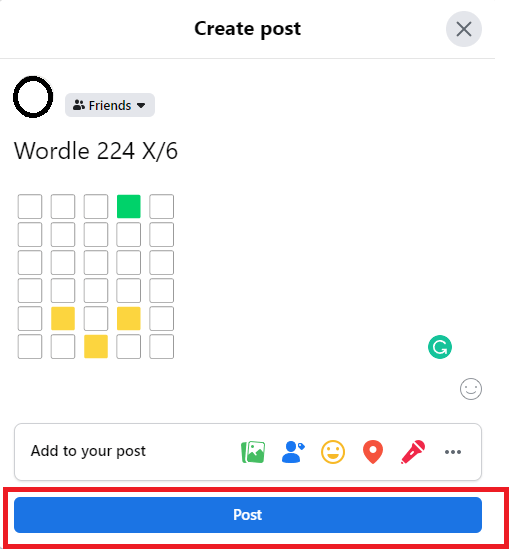Close the Create post dialog
The height and width of the screenshot is (549, 527).
click(x=464, y=29)
